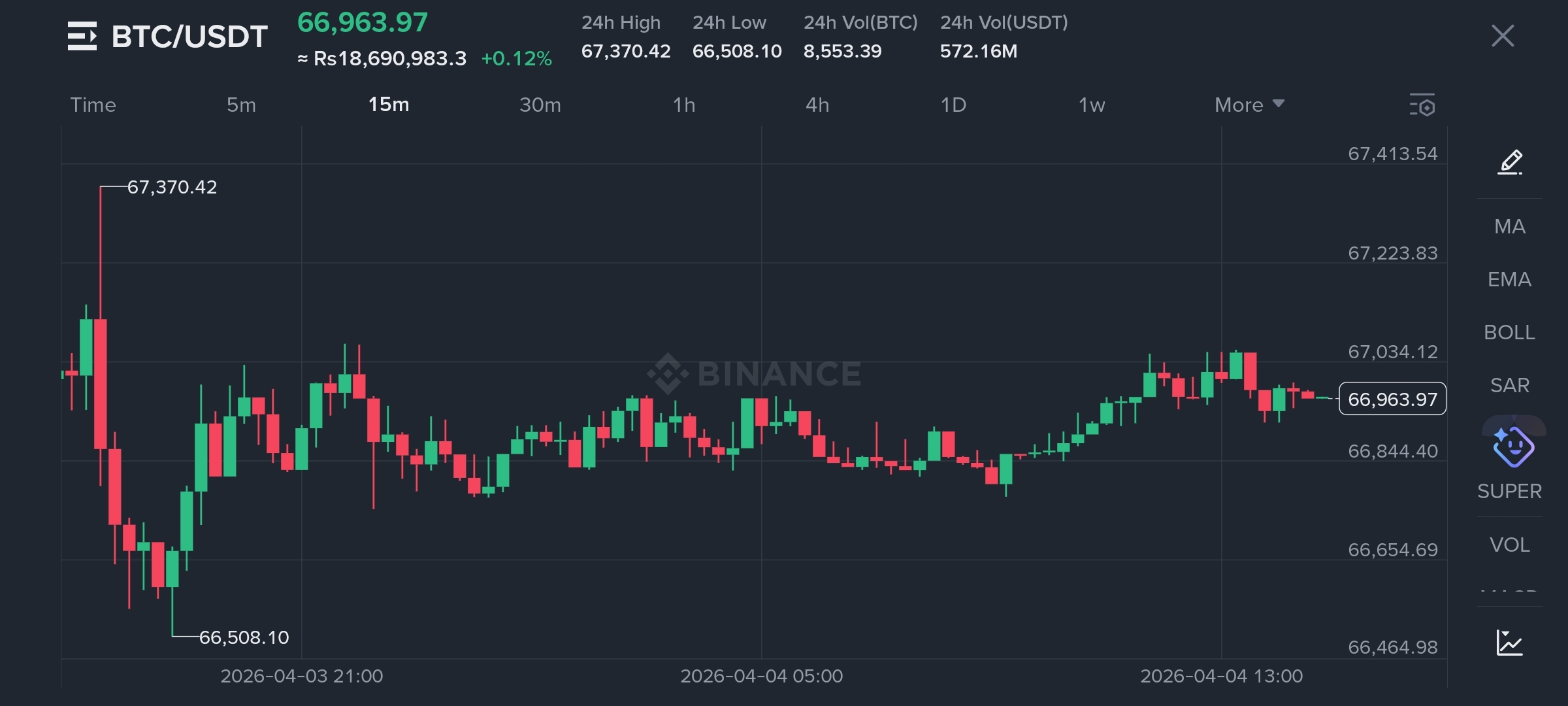Enable the EMA indicator
Image resolution: width=1568 pixels, height=706 pixels.
coord(1509,280)
